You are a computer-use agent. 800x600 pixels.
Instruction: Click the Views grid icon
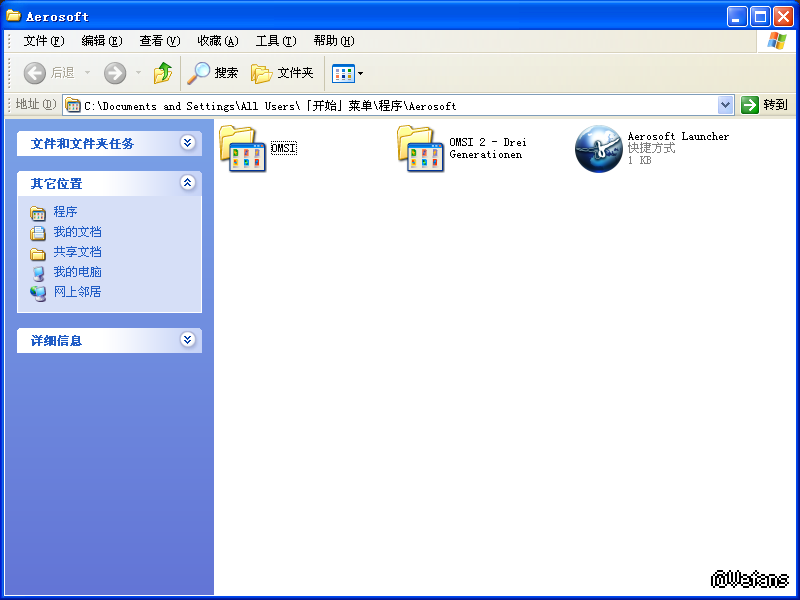pyautogui.click(x=343, y=73)
